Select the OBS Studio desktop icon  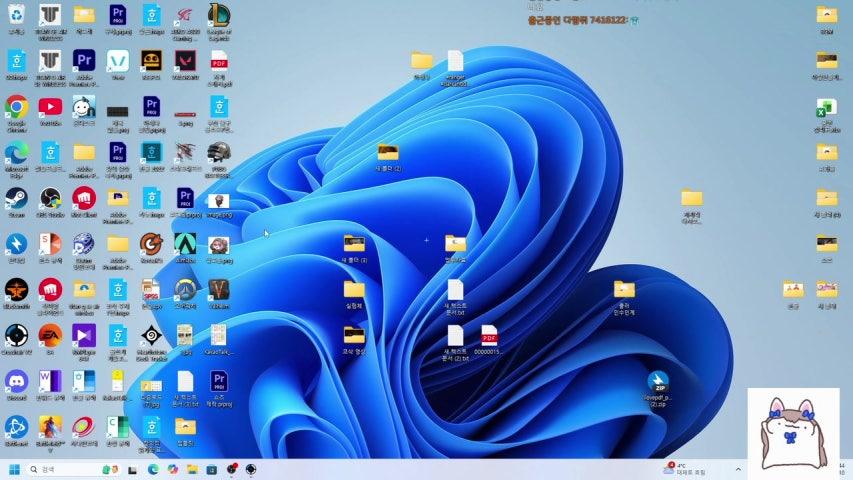pyautogui.click(x=50, y=198)
